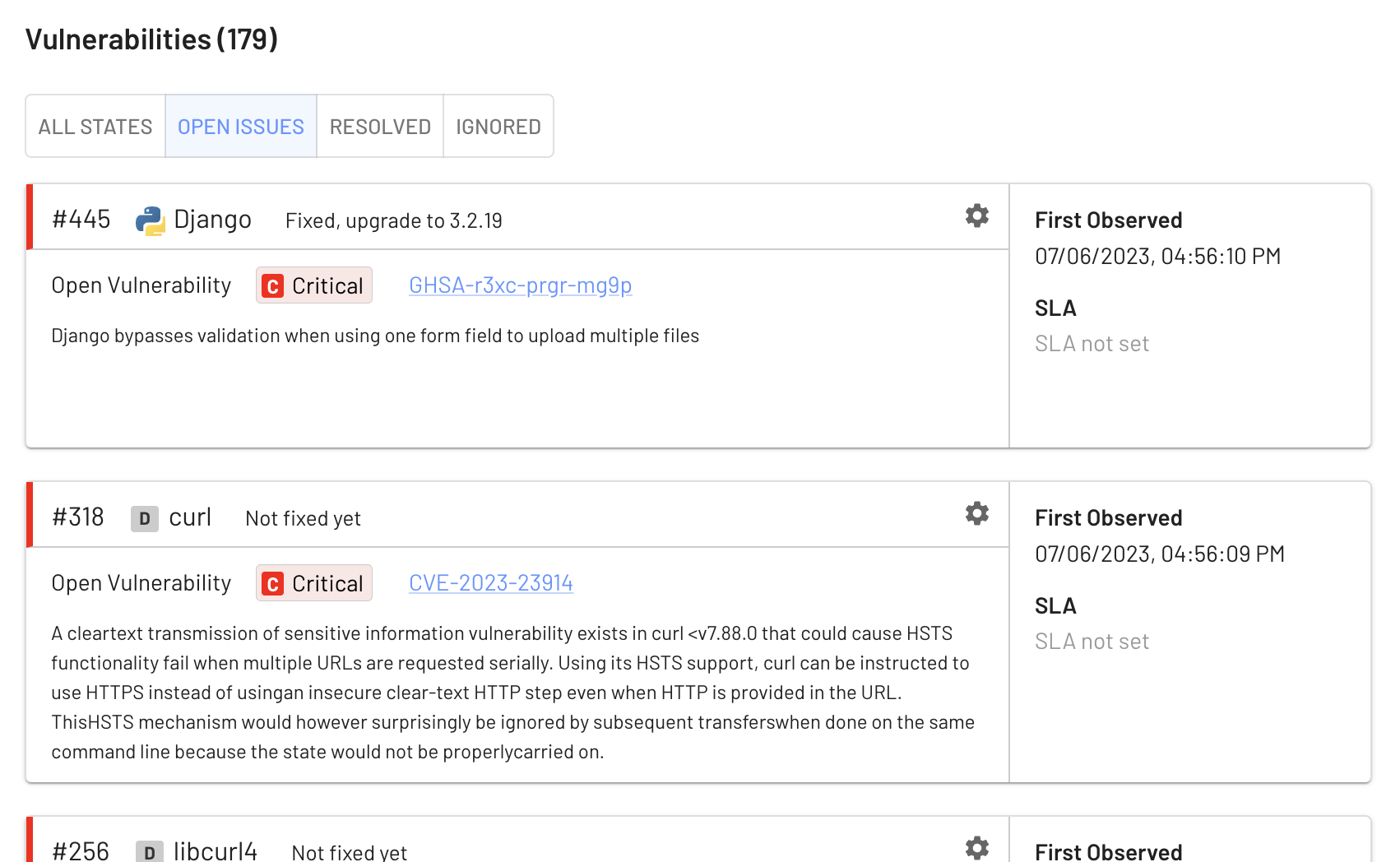Click the Python logo icon next to Django
Viewport: 1400px width, 862px height.
coord(150,220)
